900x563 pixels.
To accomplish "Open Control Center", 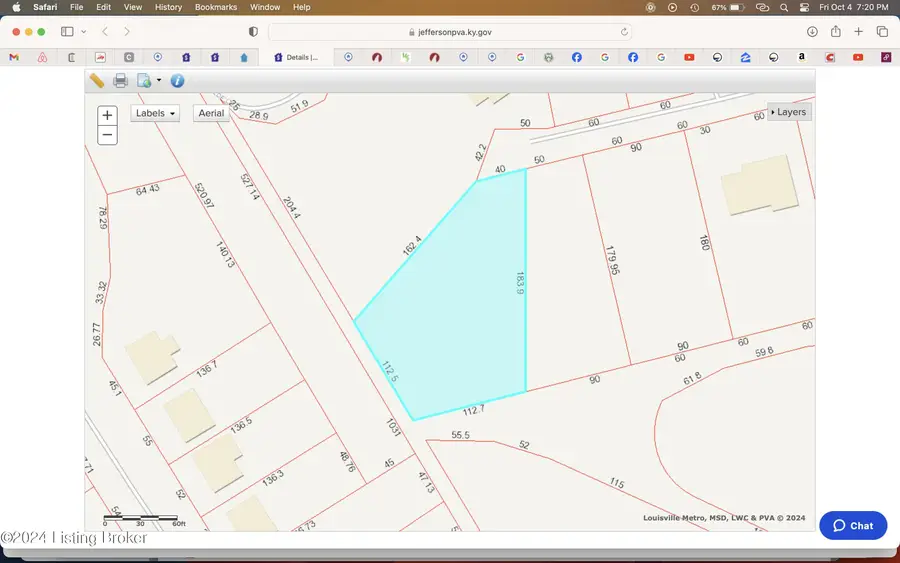I will coord(804,7).
